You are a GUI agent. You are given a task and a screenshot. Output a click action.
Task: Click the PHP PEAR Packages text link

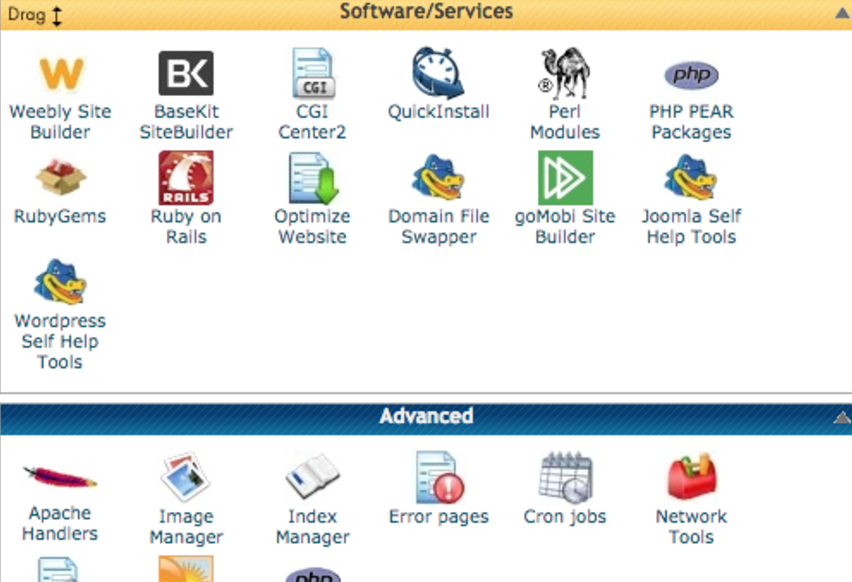click(x=691, y=122)
